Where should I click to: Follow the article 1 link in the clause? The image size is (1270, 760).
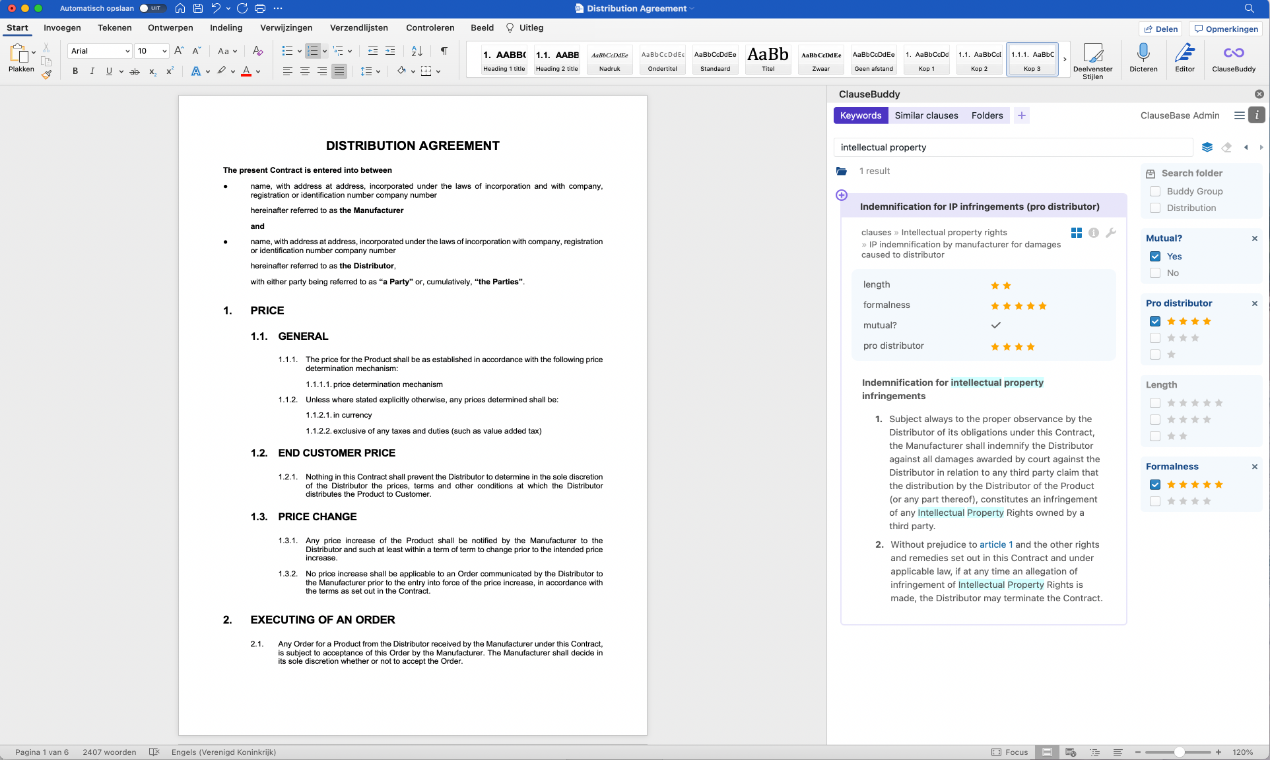[996, 545]
